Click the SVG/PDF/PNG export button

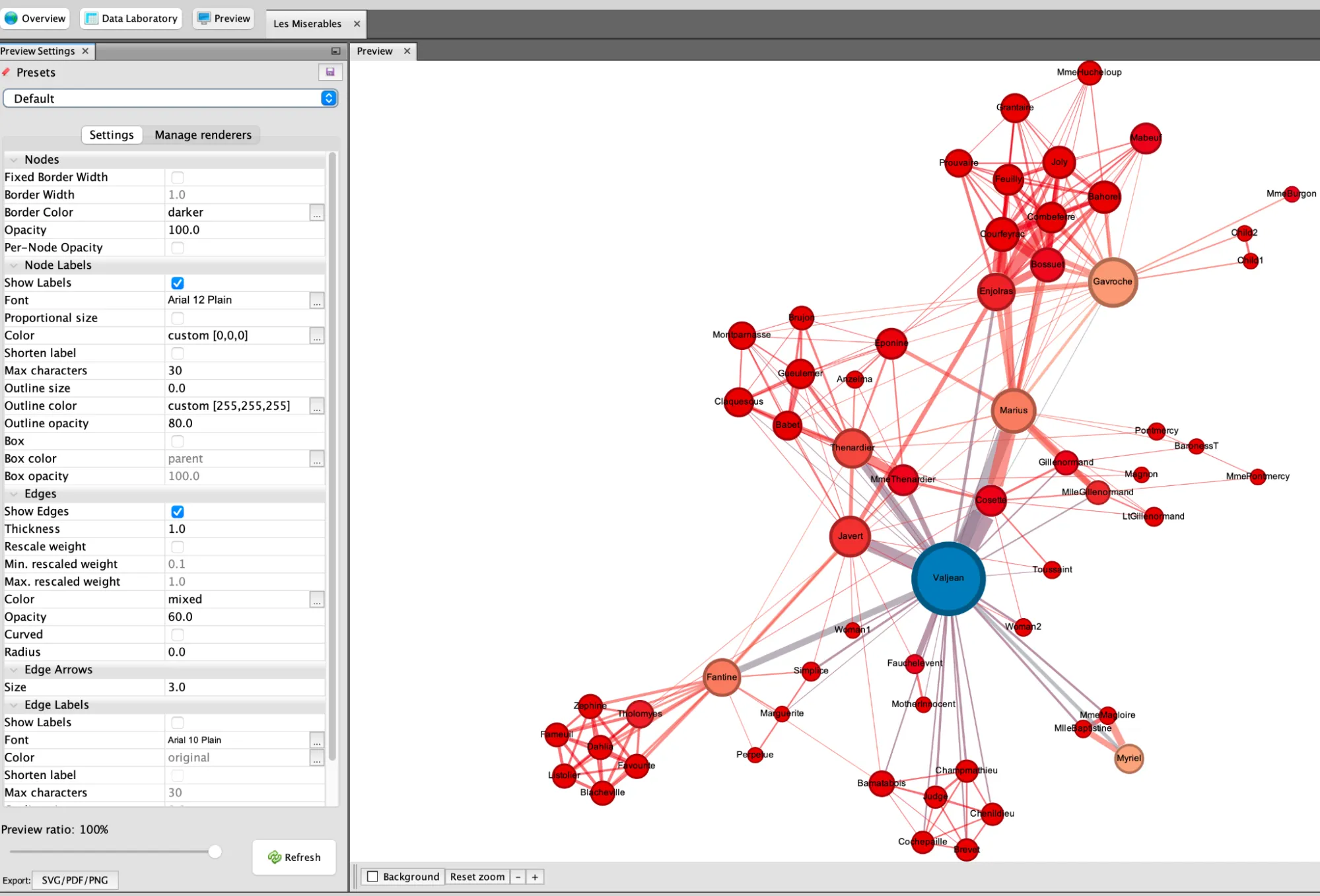75,880
